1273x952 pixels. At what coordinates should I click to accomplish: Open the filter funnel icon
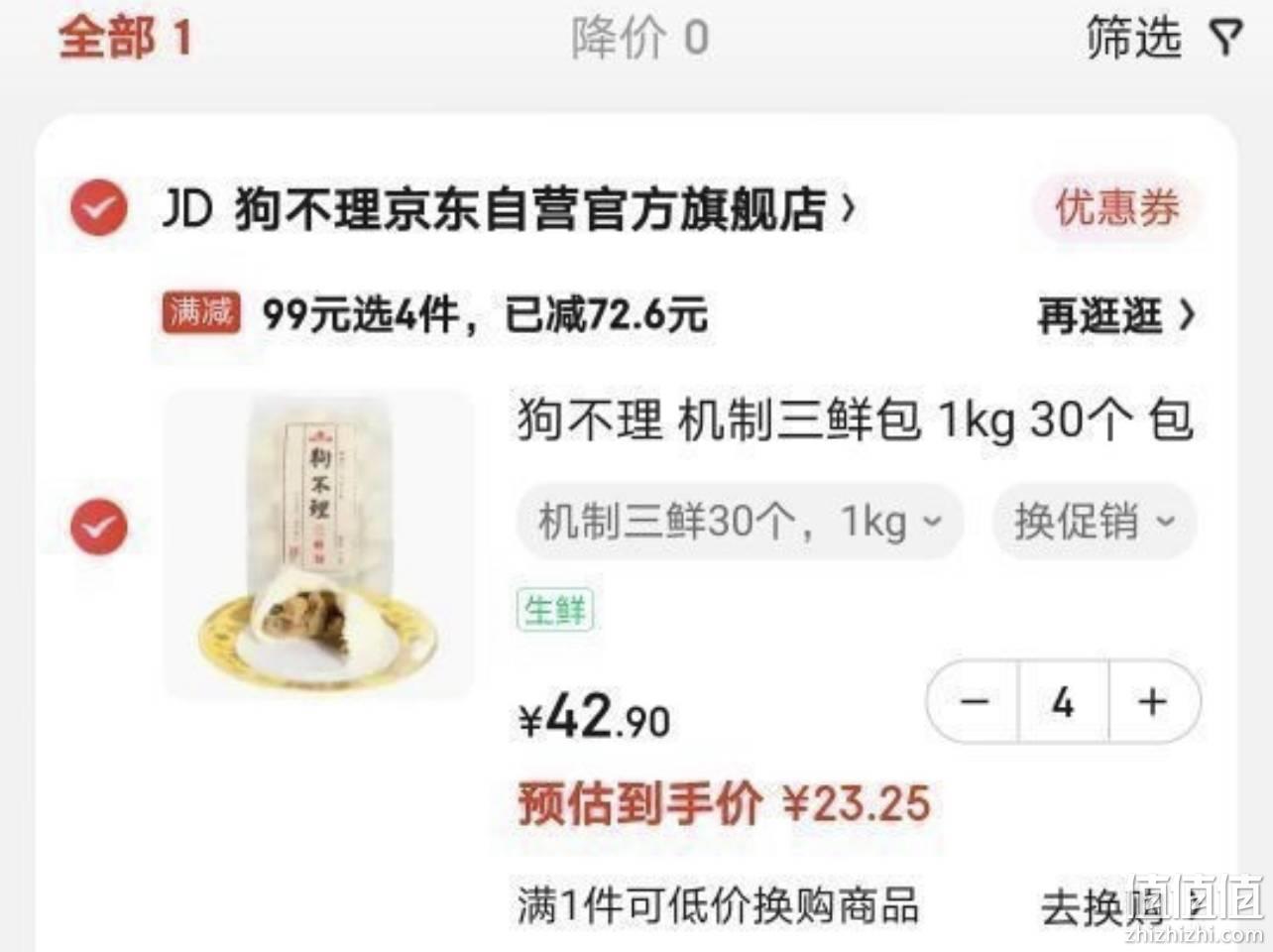pos(1226,38)
